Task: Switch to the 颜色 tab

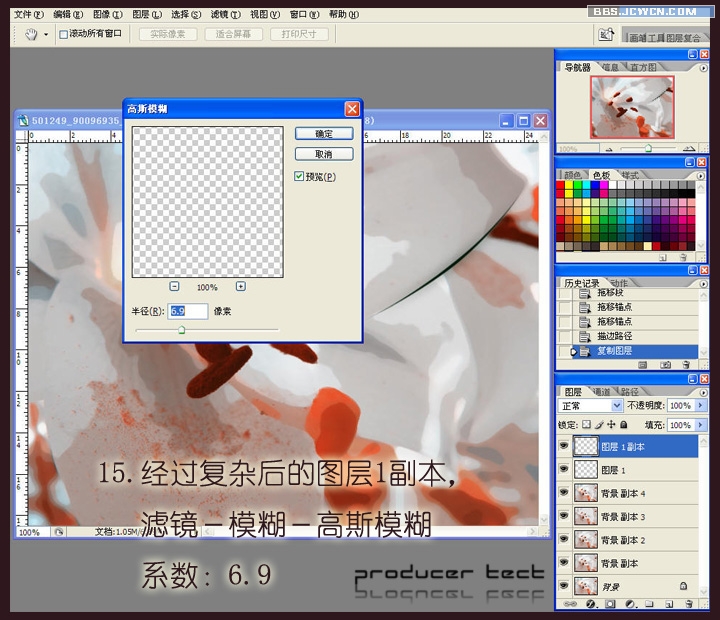Action: pyautogui.click(x=572, y=175)
